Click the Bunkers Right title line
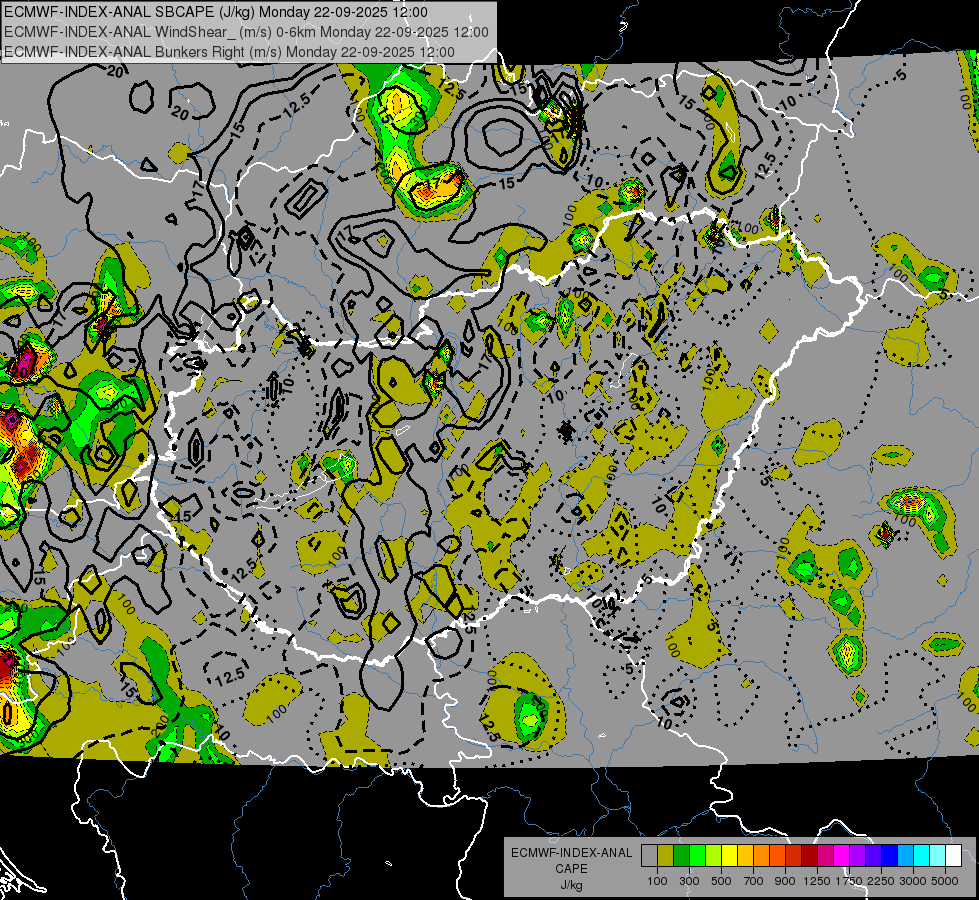Screen dimensions: 979x900 229,52
